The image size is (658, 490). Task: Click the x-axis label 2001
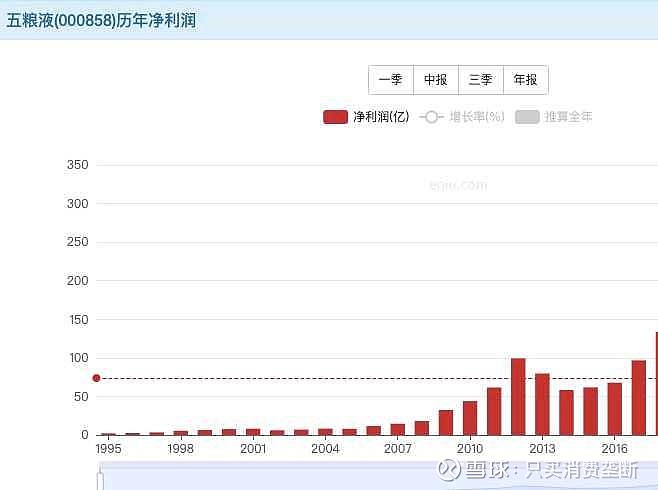(x=253, y=448)
